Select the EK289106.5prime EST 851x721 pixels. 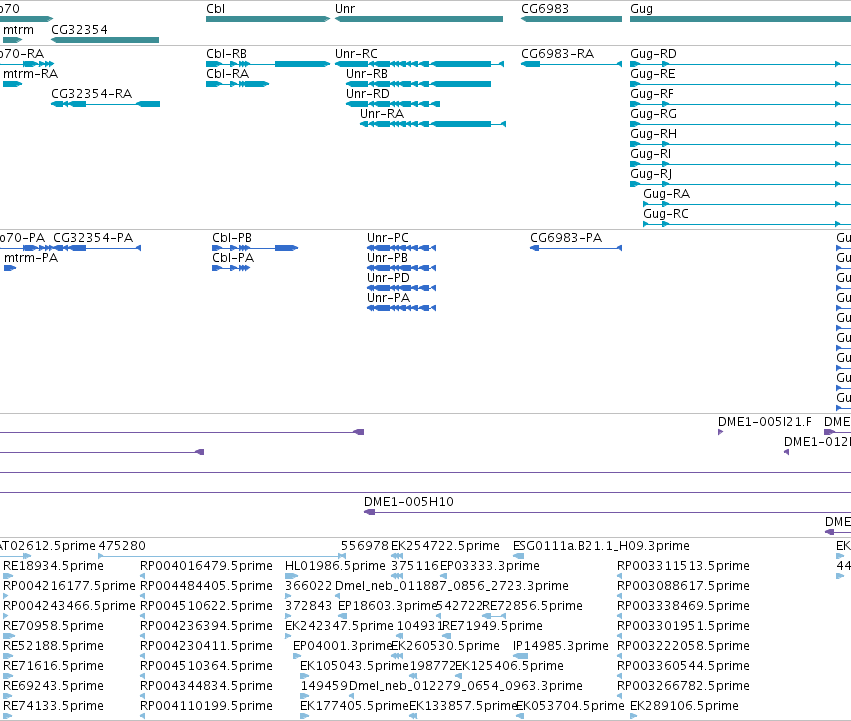pyautogui.click(x=633, y=716)
